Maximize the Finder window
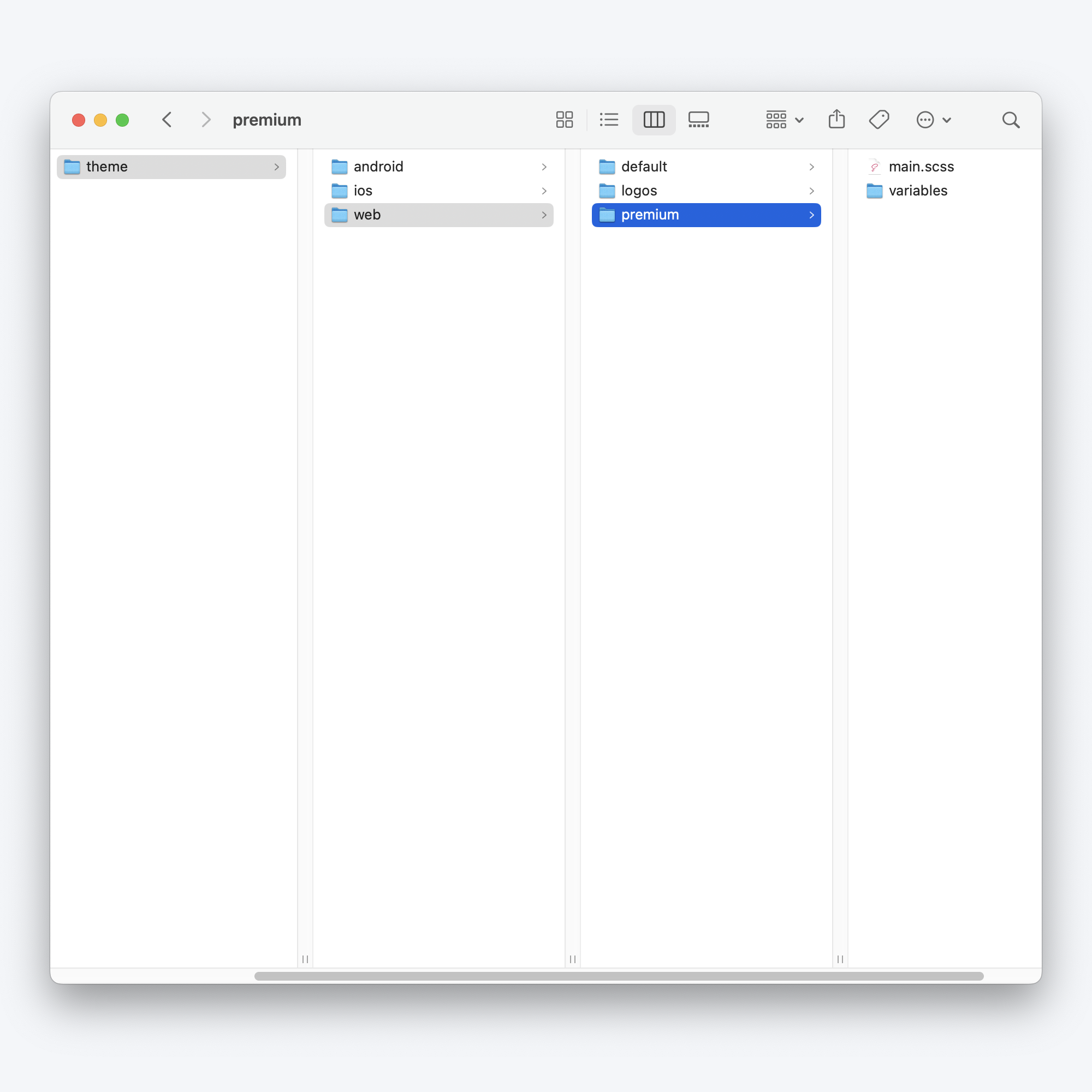 122,120
